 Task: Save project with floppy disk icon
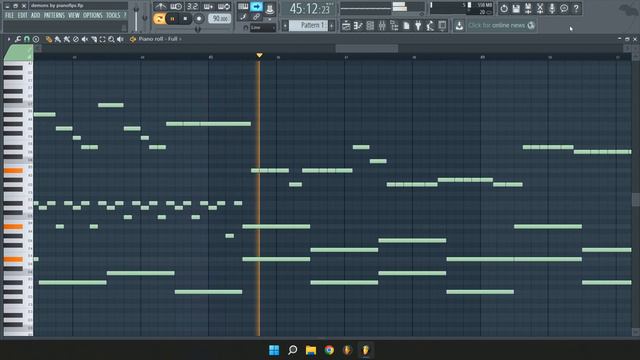516,9
